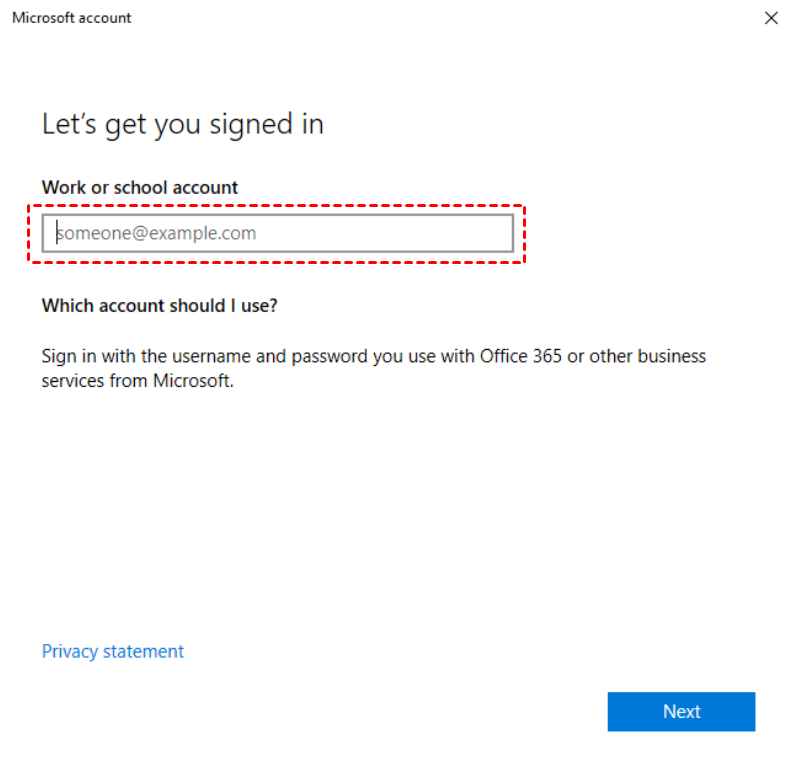Image resolution: width=798 pixels, height=773 pixels.
Task: Click "Which account should I use?" text
Action: tap(159, 305)
